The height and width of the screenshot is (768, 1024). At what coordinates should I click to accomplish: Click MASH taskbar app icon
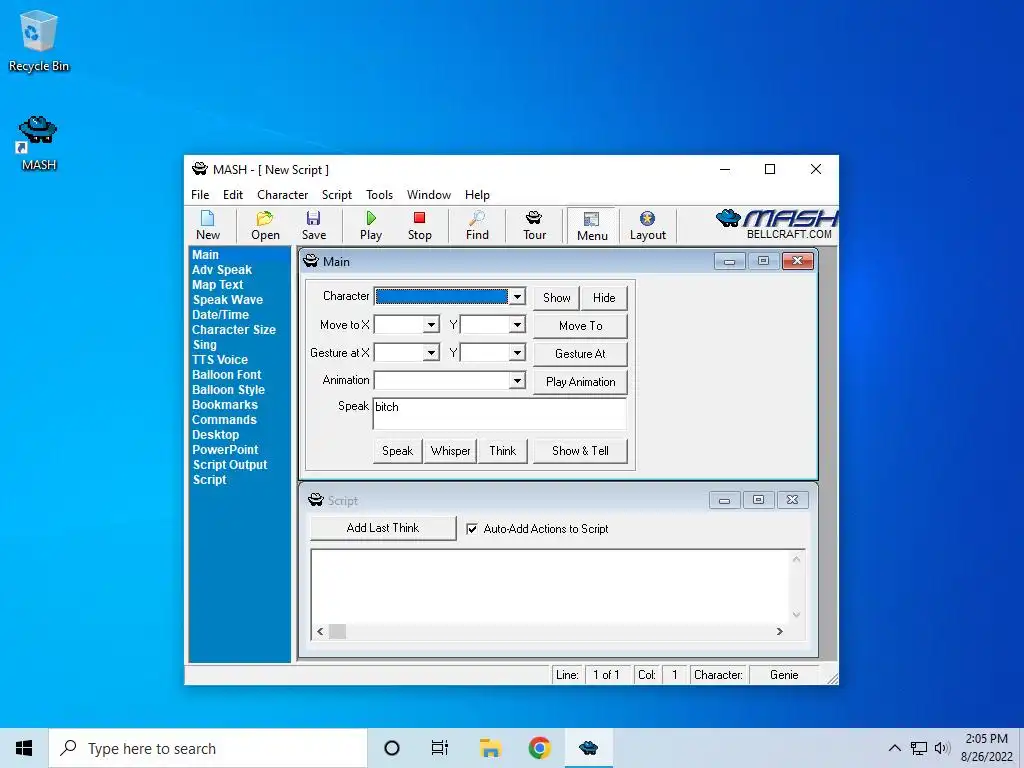click(x=588, y=748)
